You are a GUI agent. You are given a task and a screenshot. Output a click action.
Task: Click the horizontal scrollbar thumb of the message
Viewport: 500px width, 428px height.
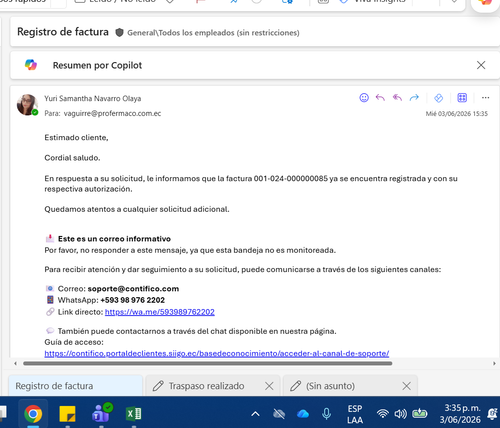[x=207, y=363]
